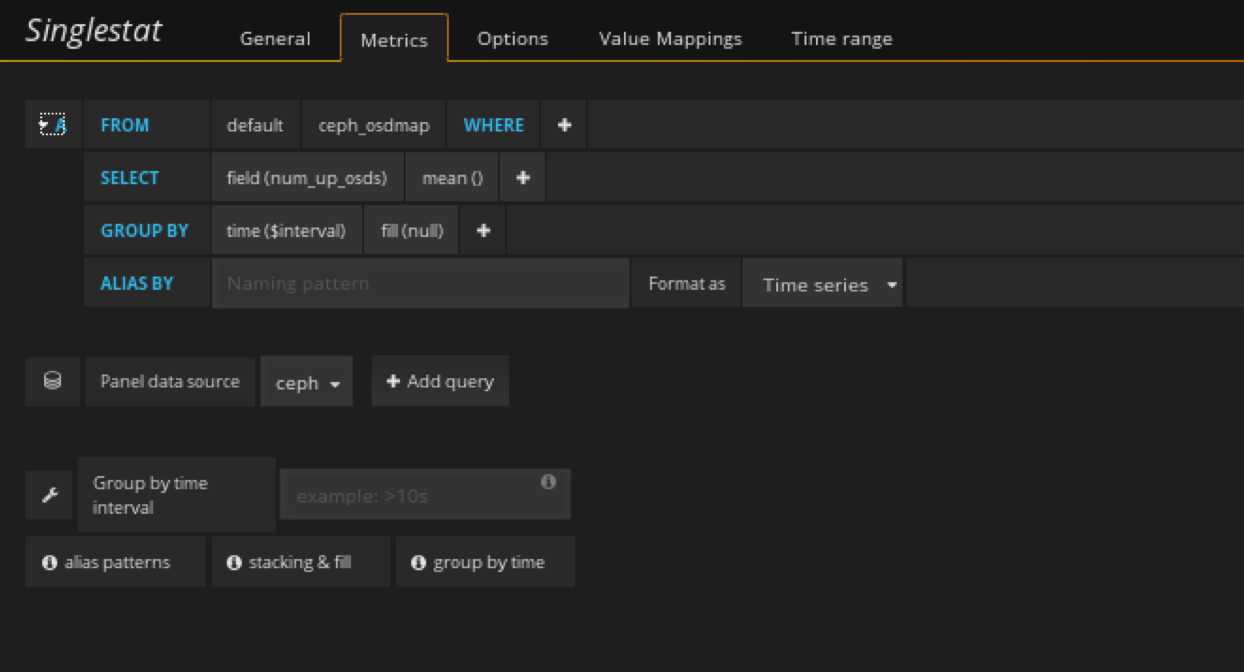
Task: Click the plus icon after WHERE
Action: point(564,125)
